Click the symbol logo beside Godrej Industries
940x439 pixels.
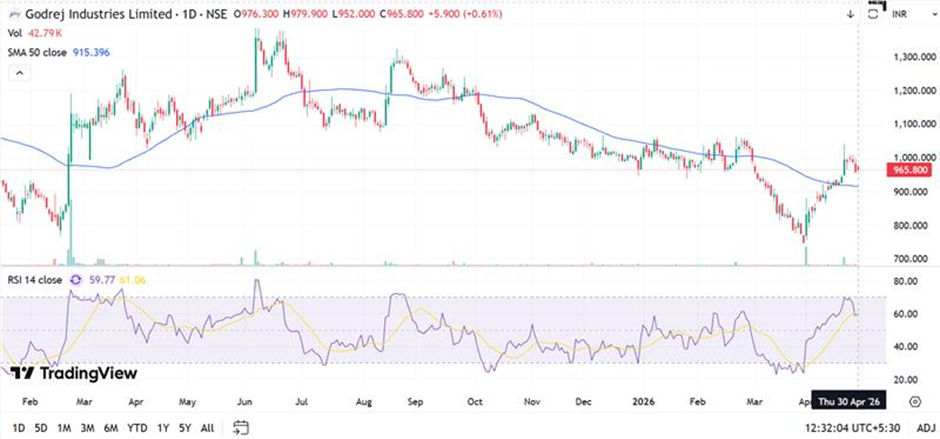pyautogui.click(x=11, y=14)
